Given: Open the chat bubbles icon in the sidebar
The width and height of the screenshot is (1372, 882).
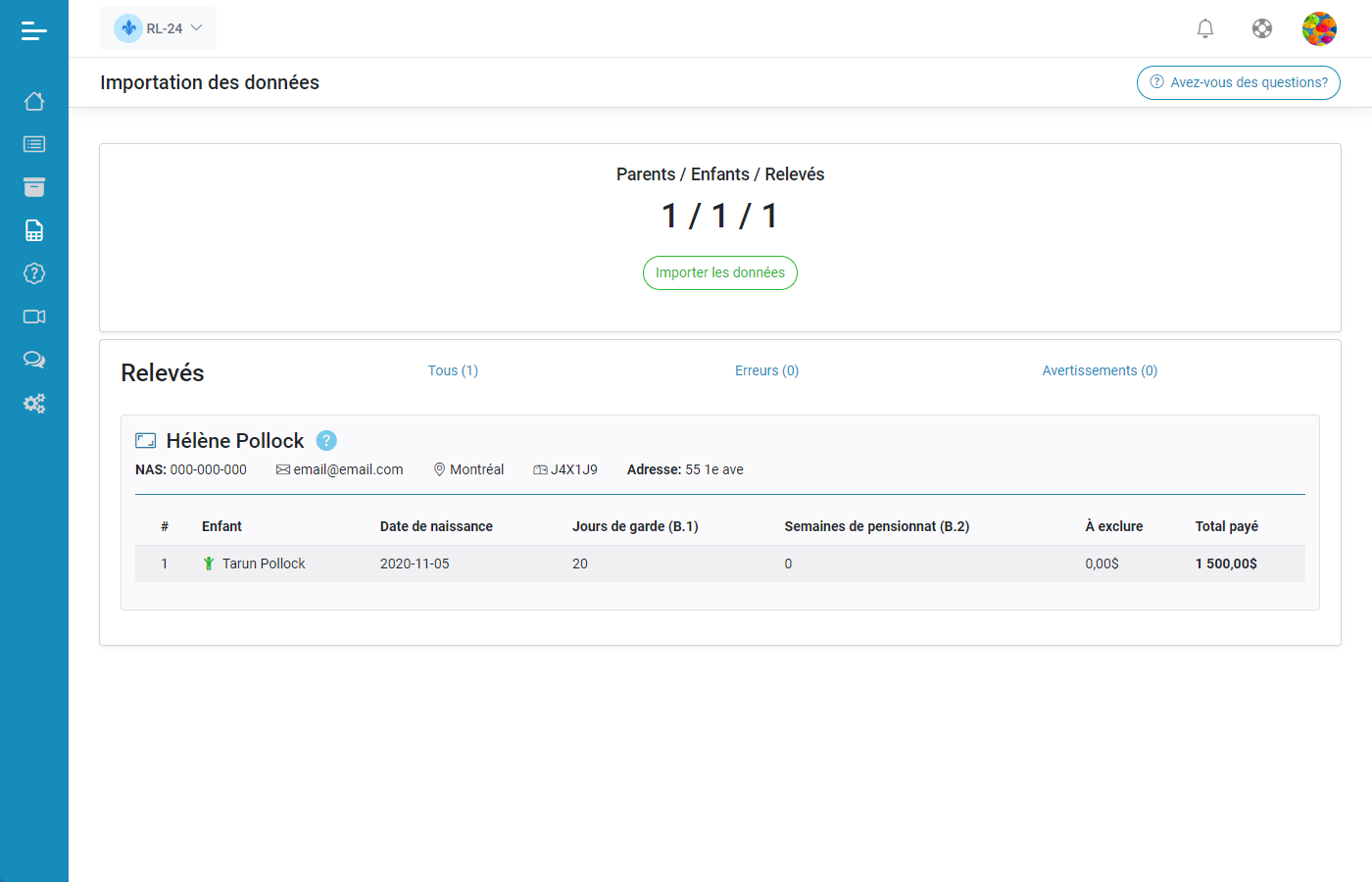Looking at the screenshot, I should click(x=34, y=360).
